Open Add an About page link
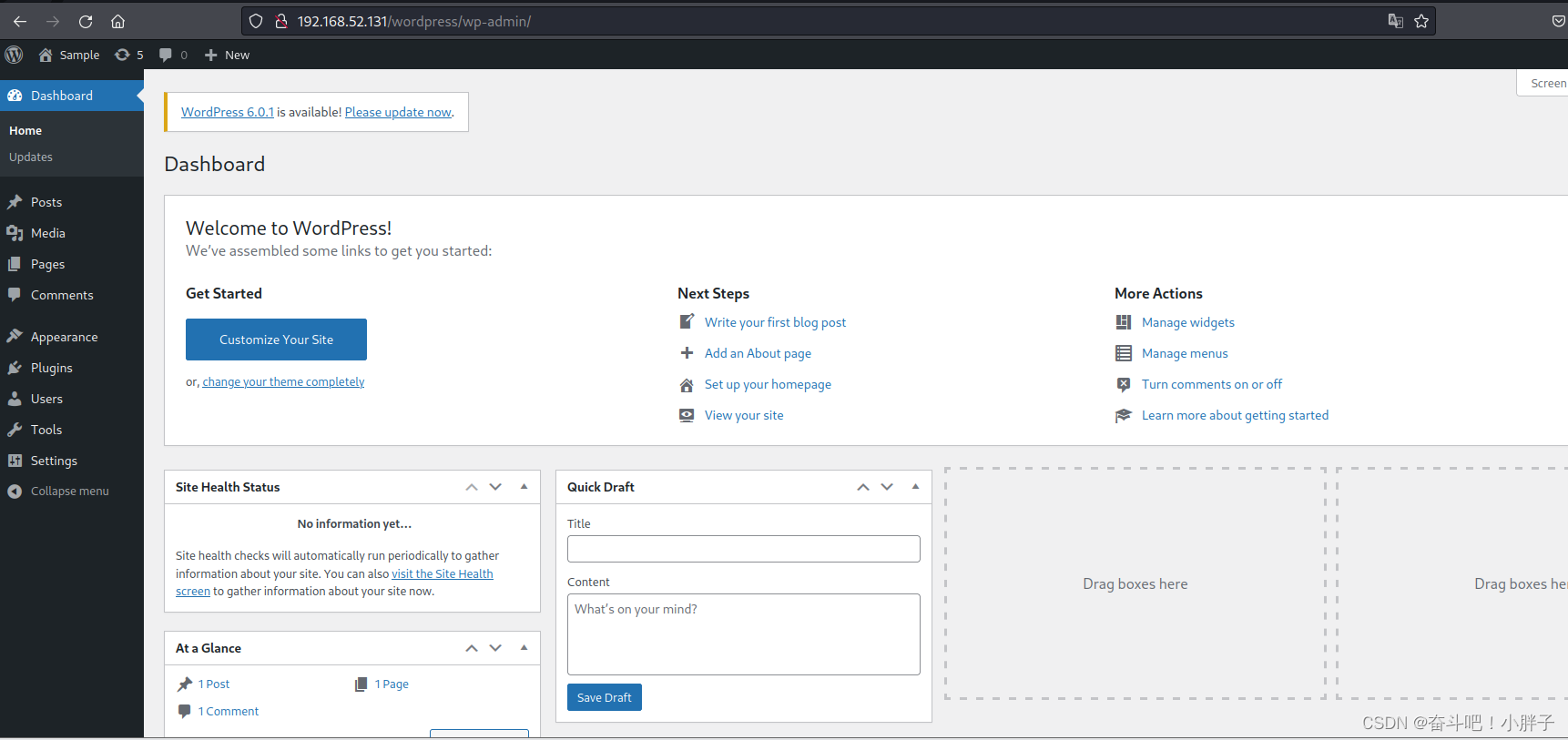 tap(758, 353)
